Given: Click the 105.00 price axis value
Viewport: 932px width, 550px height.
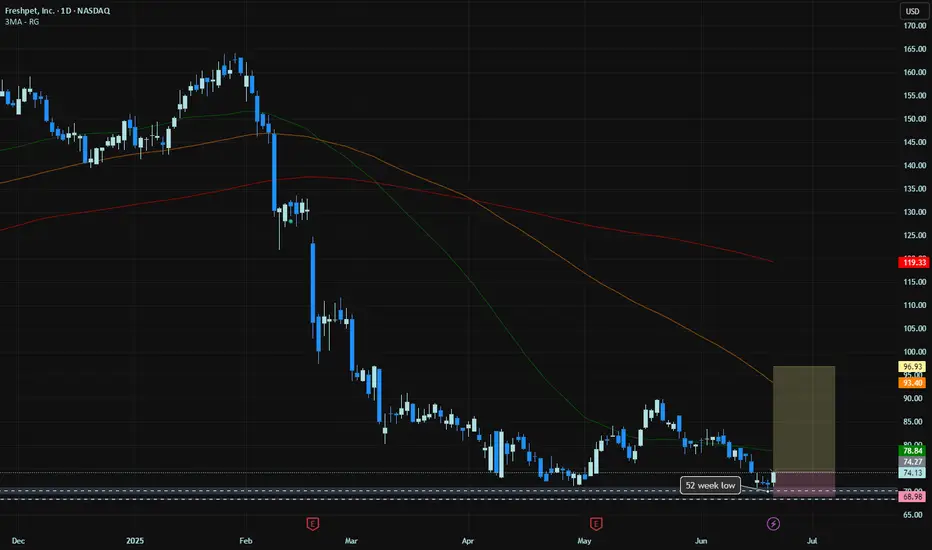Looking at the screenshot, I should (914, 329).
